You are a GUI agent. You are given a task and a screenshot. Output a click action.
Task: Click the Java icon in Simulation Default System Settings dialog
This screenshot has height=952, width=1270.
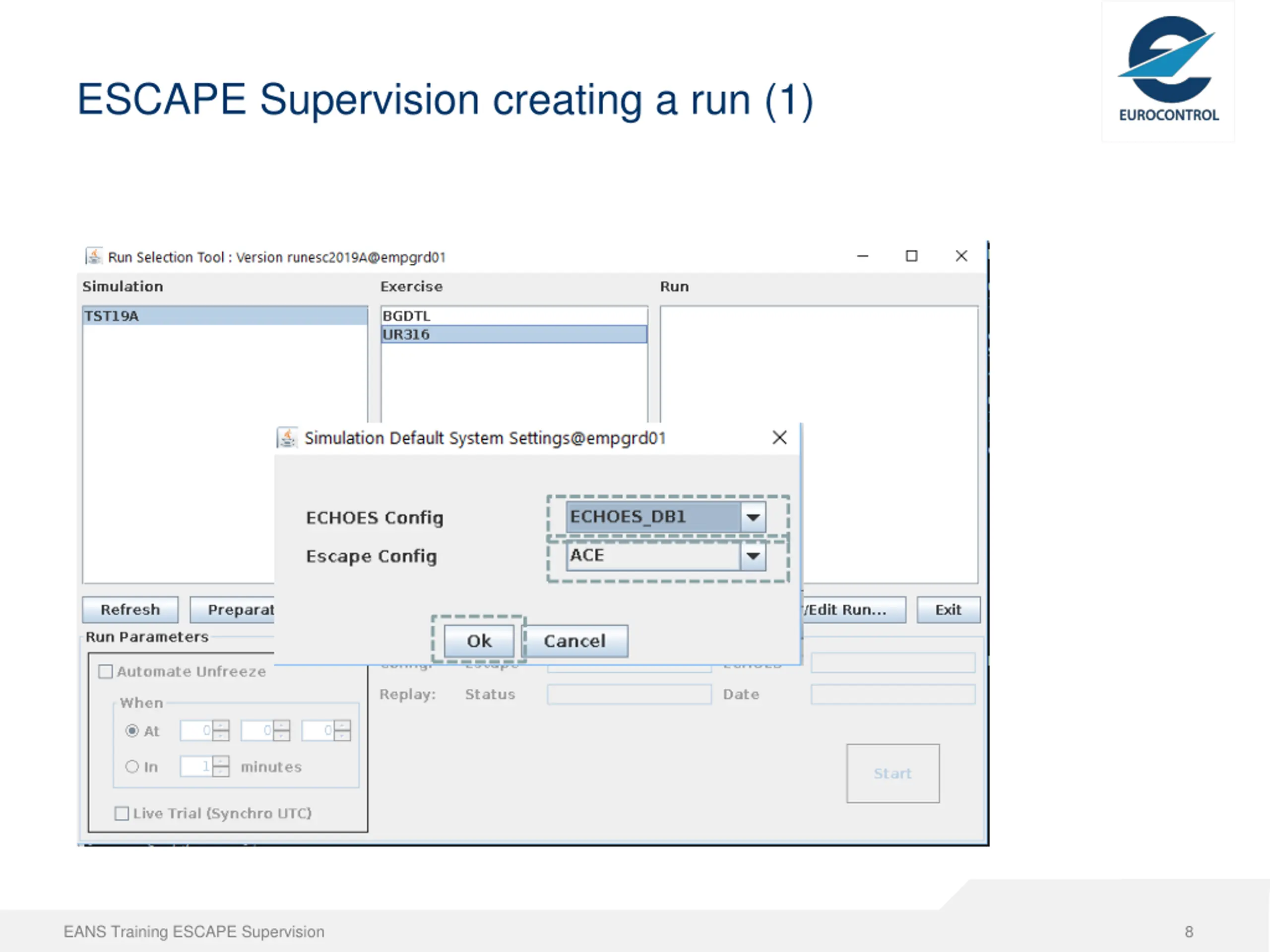[x=287, y=438]
